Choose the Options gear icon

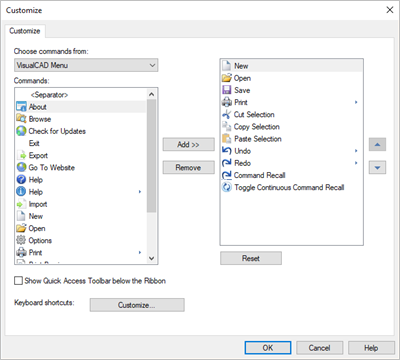(x=21, y=240)
